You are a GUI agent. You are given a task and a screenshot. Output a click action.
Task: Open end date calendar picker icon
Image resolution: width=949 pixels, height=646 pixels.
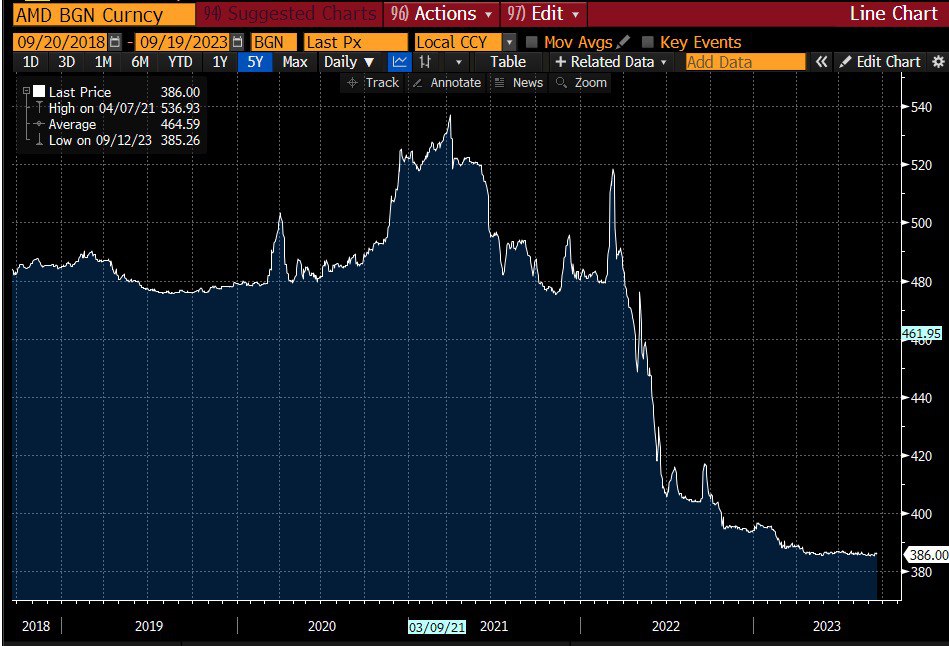pos(237,42)
